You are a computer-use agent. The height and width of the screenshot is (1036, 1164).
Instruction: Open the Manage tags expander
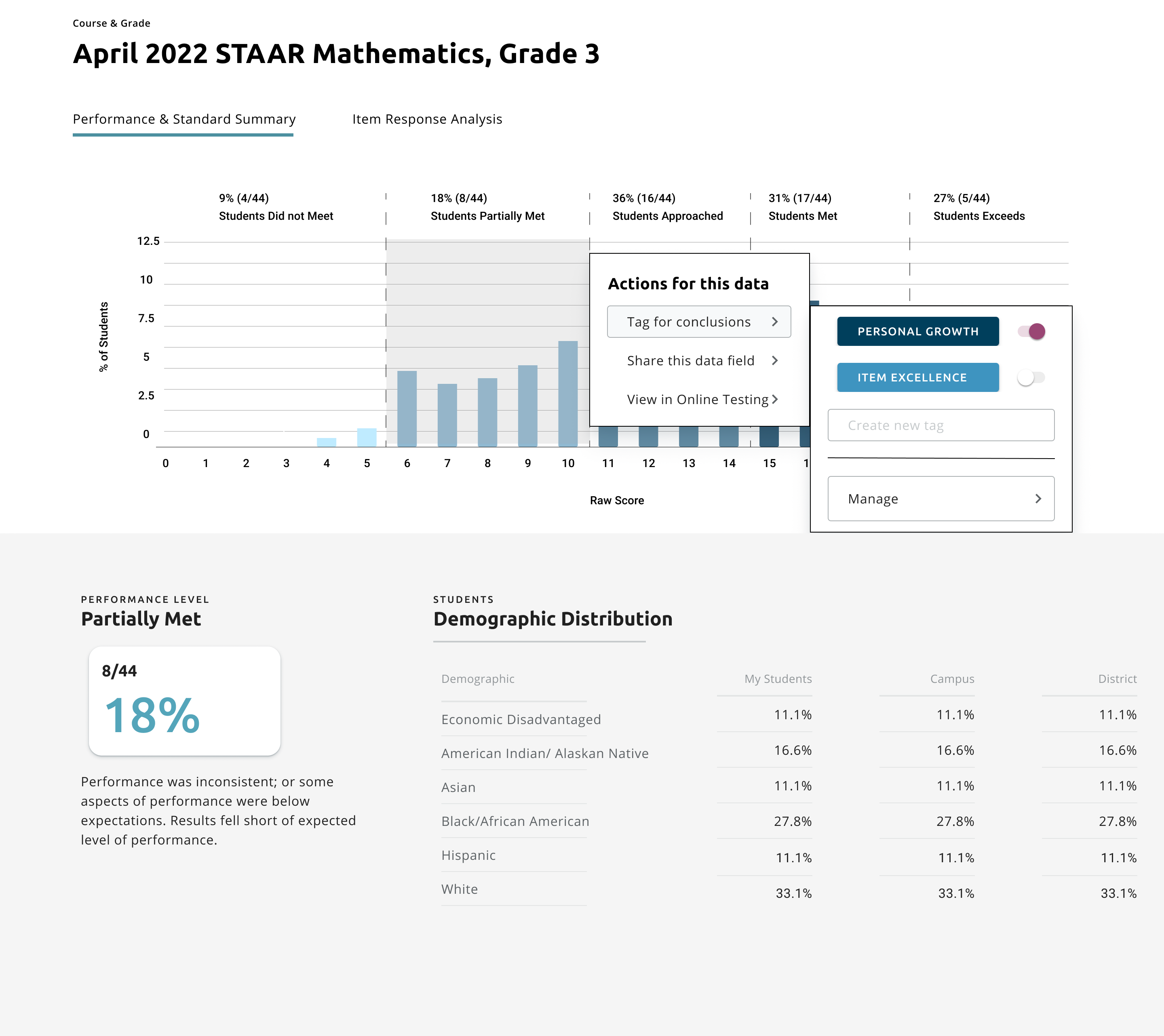tap(940, 499)
